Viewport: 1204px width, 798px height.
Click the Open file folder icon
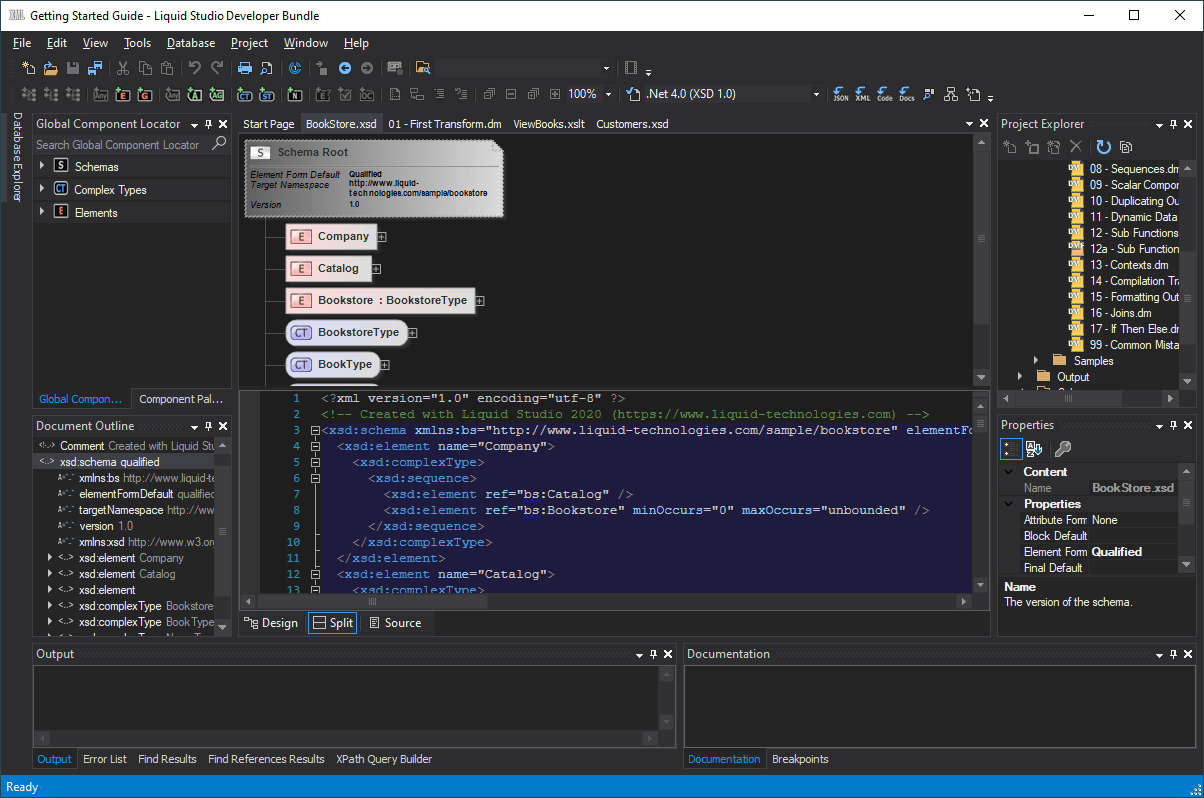point(50,68)
